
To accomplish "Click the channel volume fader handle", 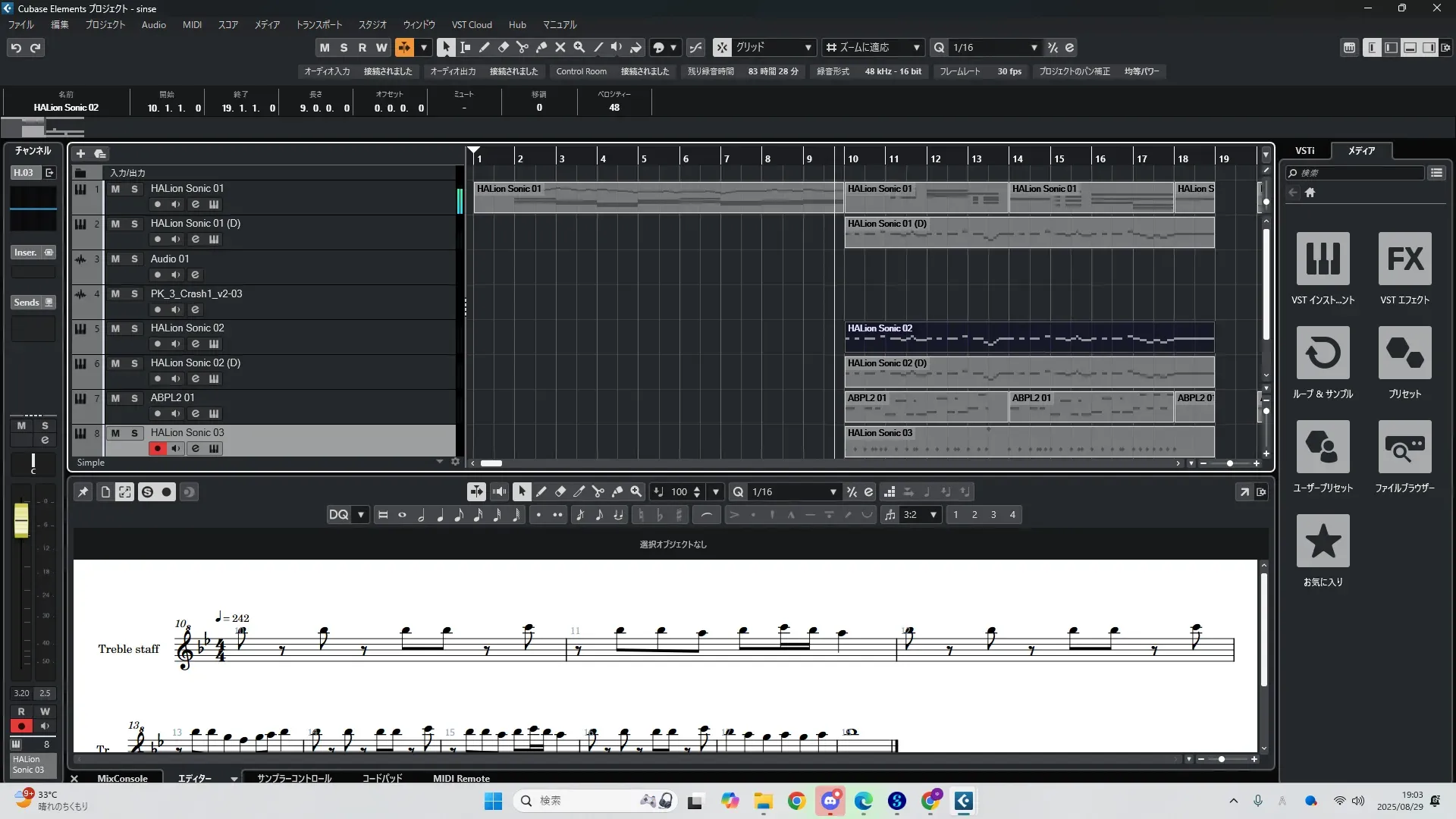I will [x=21, y=520].
